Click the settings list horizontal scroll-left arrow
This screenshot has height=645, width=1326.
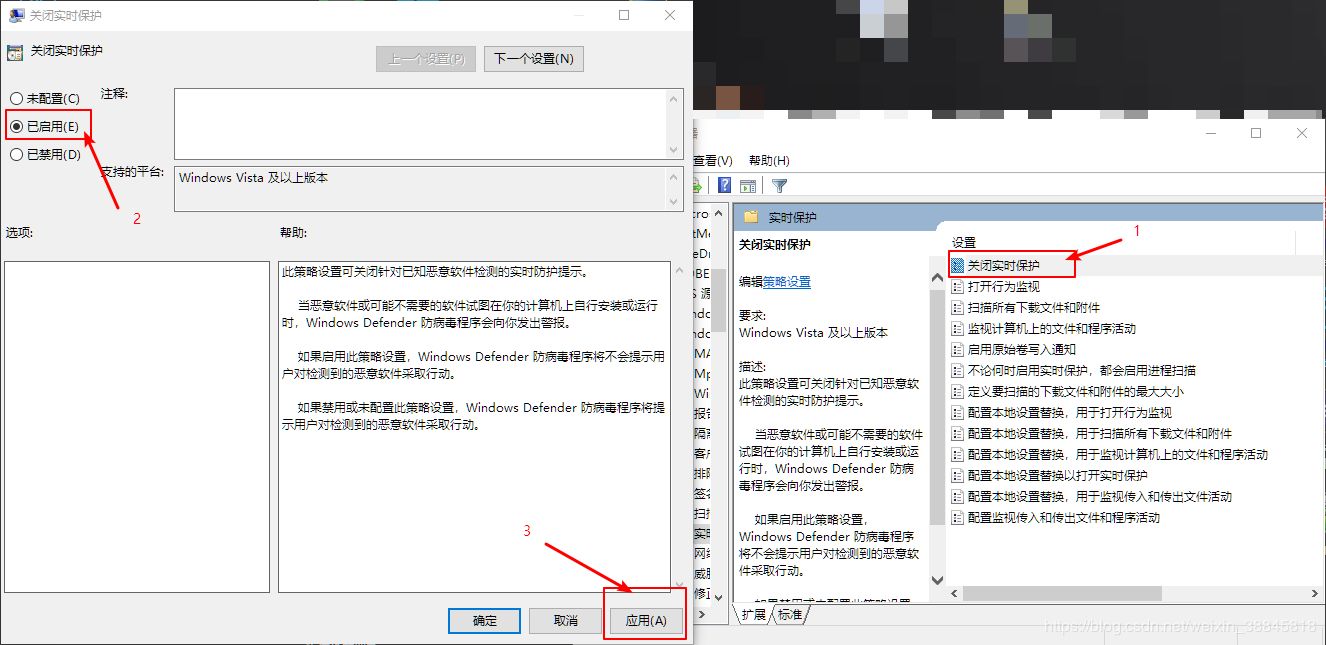(955, 594)
